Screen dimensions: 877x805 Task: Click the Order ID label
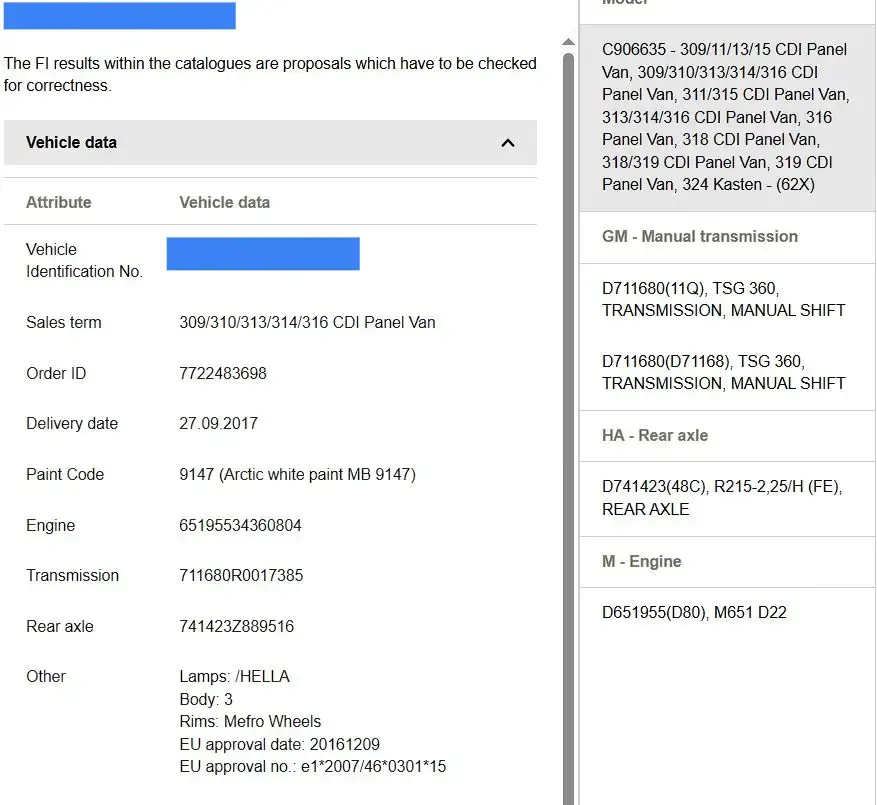coord(56,373)
